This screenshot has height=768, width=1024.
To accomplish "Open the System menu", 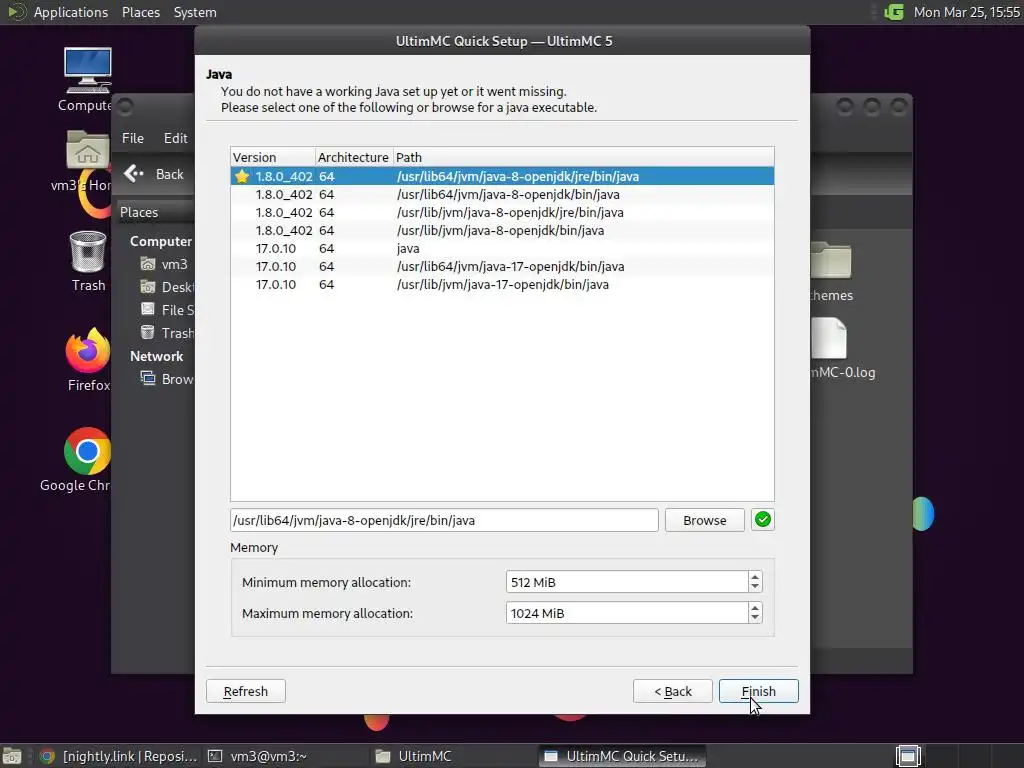I will [195, 12].
